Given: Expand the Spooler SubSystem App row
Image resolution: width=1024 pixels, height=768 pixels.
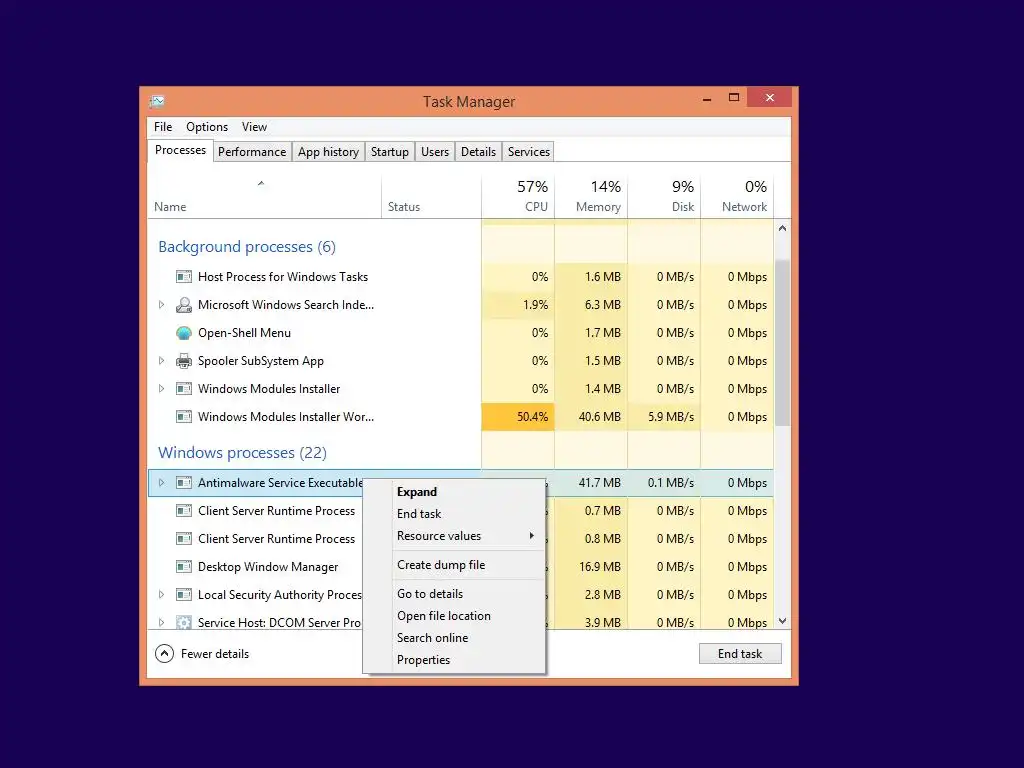Looking at the screenshot, I should [161, 361].
